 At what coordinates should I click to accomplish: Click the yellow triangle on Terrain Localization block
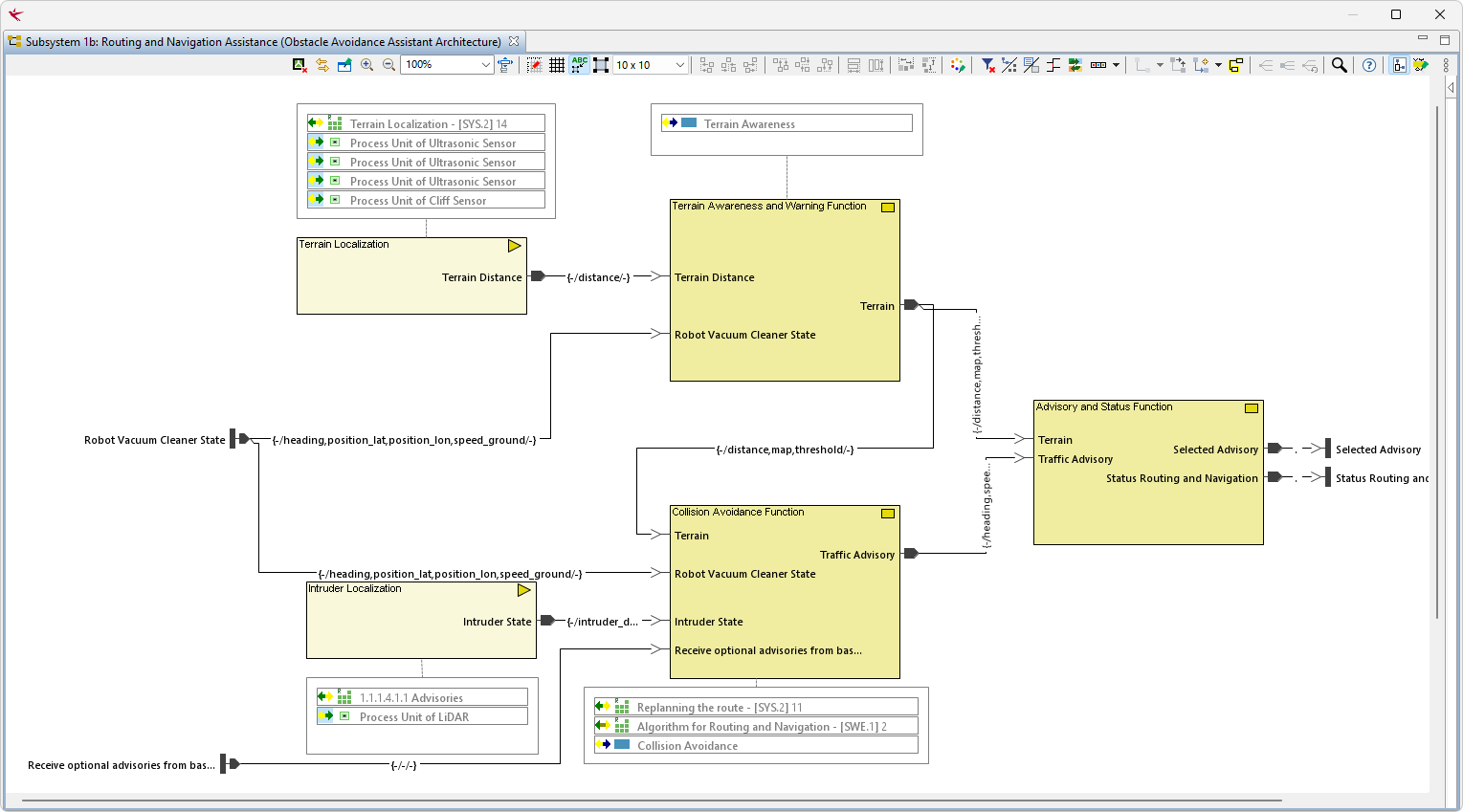click(514, 246)
